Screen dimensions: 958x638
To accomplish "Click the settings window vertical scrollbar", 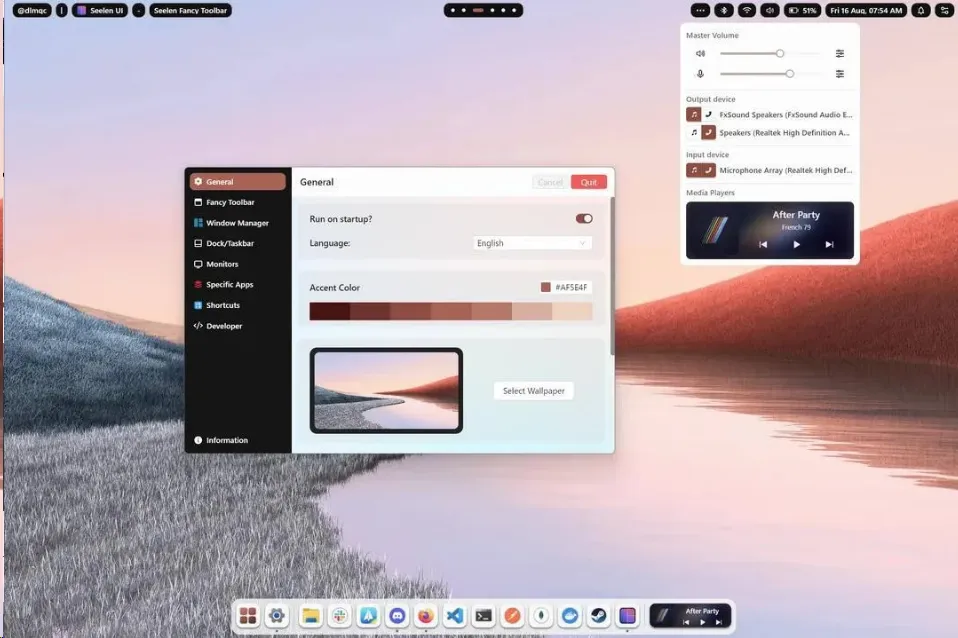I will click(x=612, y=275).
